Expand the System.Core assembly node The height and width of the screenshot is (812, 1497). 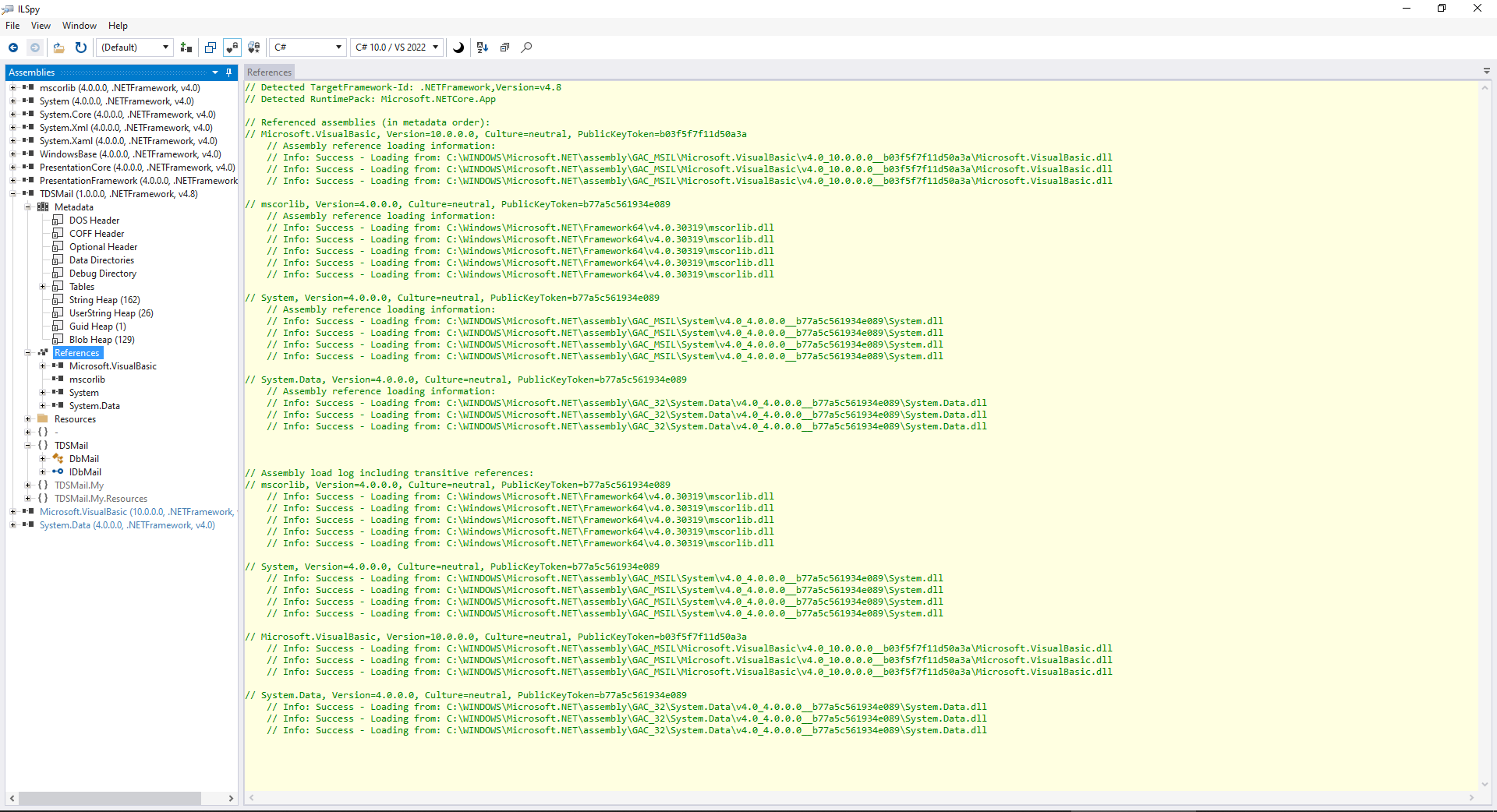tap(13, 115)
